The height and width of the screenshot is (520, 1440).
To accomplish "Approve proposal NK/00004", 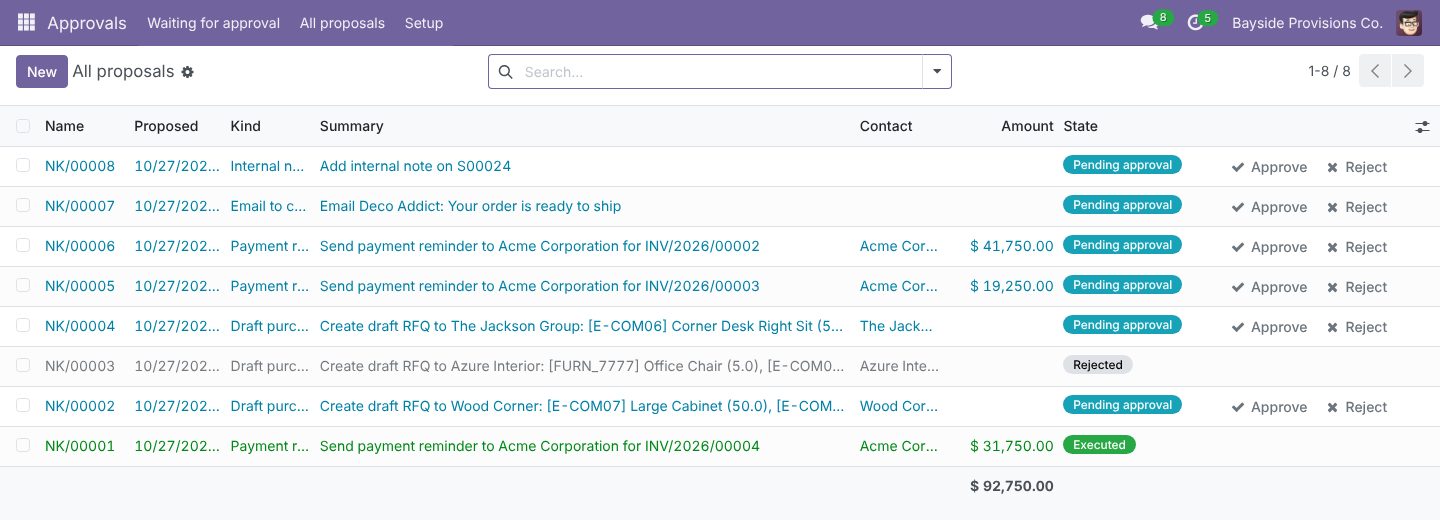I will [1269, 327].
